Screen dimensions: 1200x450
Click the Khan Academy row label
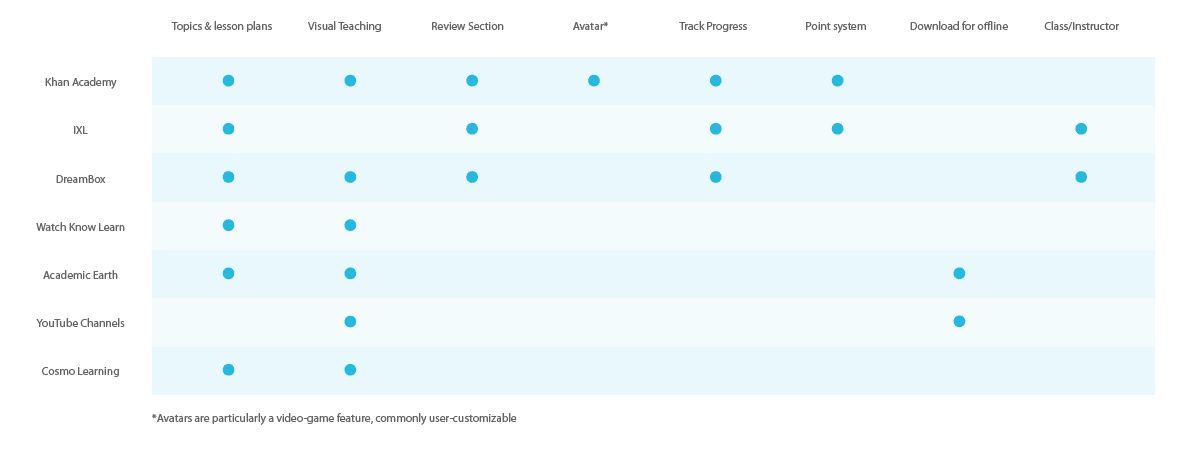tap(80, 82)
